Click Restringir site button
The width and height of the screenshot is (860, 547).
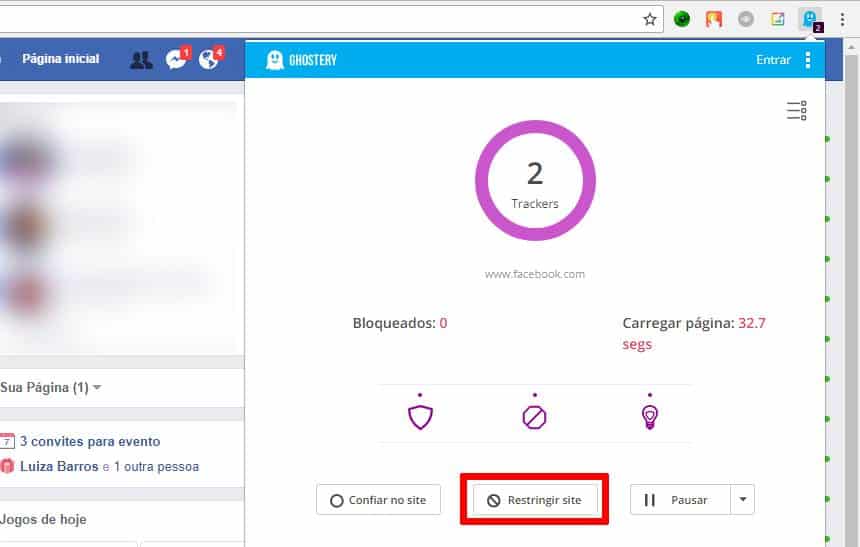pyautogui.click(x=535, y=500)
